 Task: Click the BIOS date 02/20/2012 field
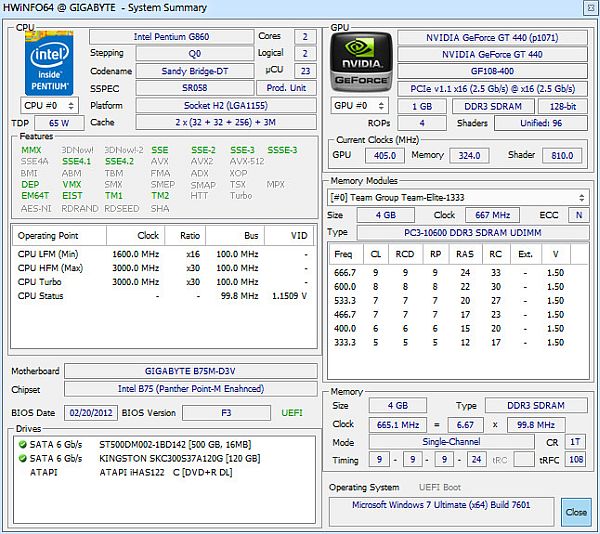[x=91, y=413]
